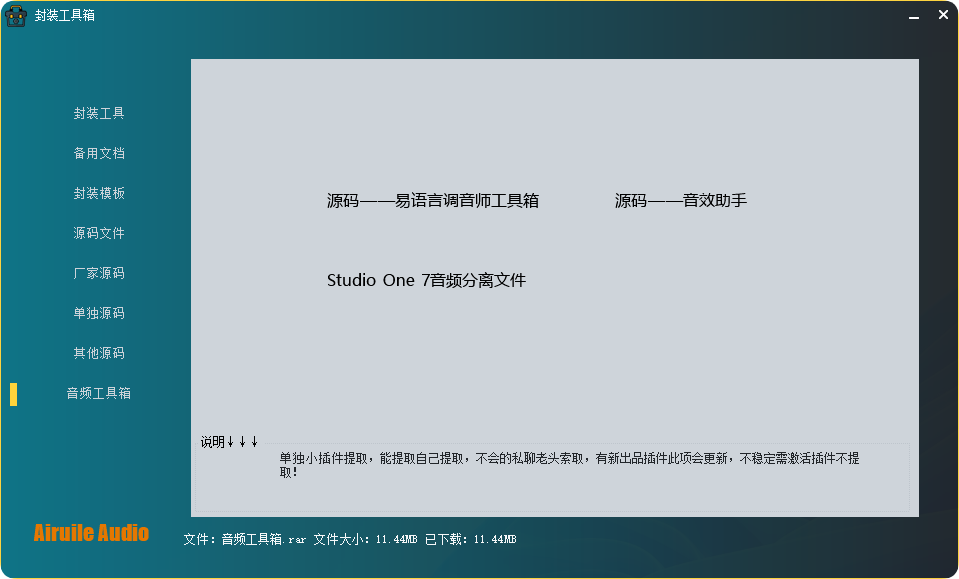This screenshot has width=959, height=579.
Task: Click the 音频工具箱.rar download status text
Action: point(350,539)
